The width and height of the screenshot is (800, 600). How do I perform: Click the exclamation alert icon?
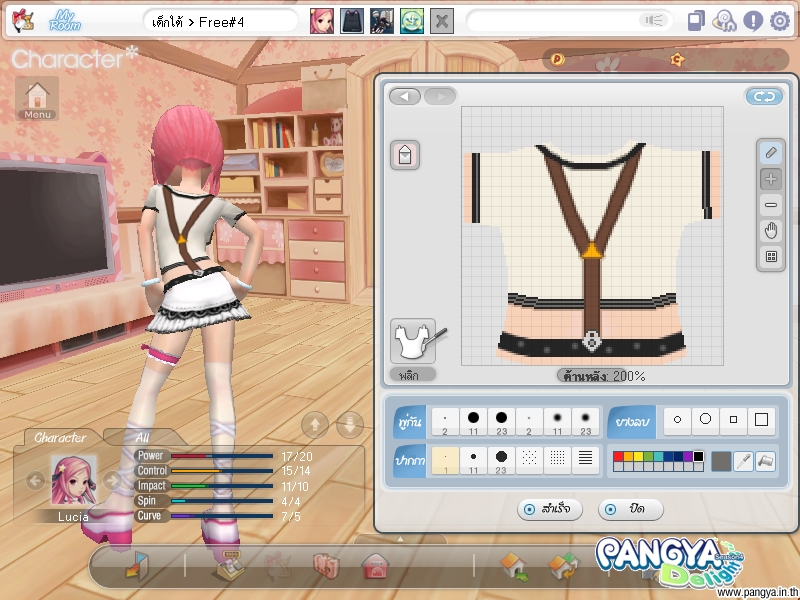753,21
